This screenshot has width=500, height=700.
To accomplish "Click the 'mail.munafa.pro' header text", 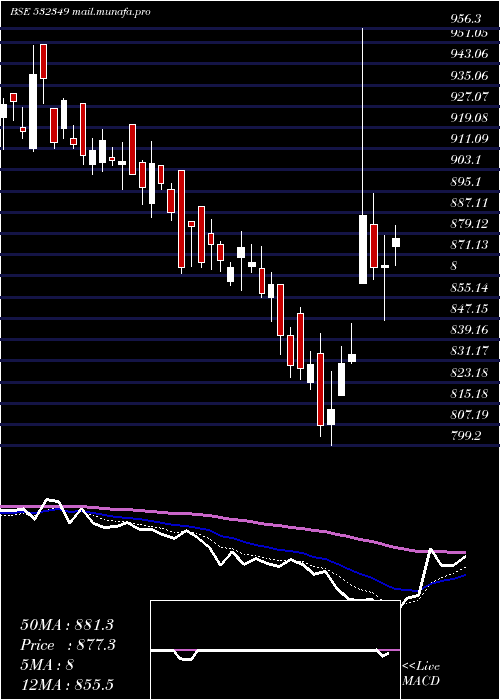I will tap(111, 12).
